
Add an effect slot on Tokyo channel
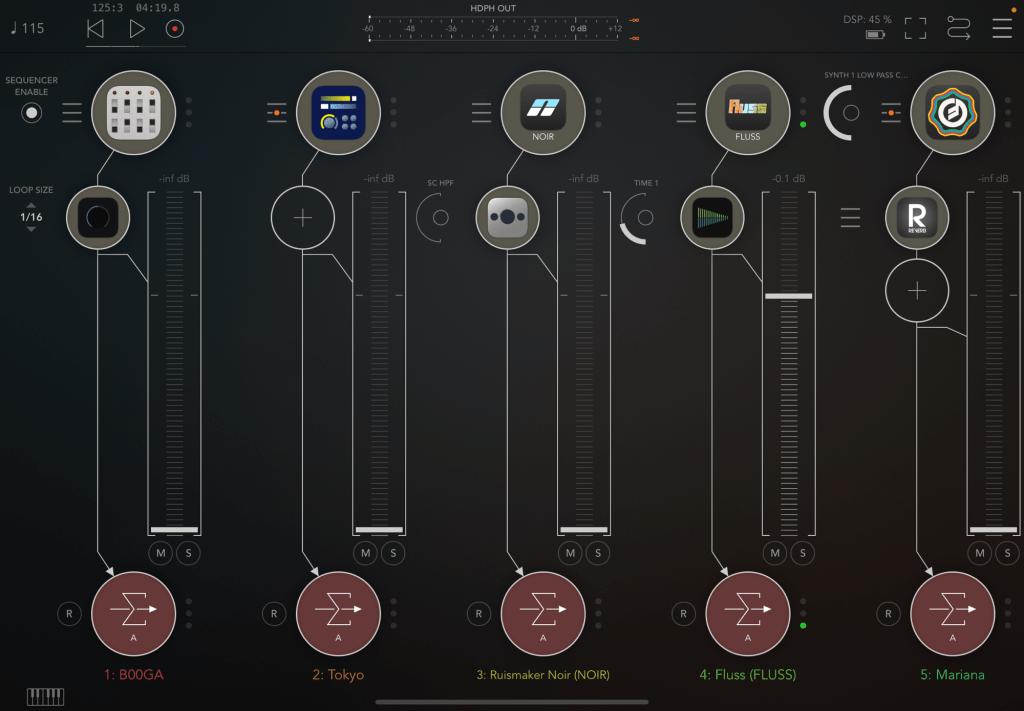303,217
